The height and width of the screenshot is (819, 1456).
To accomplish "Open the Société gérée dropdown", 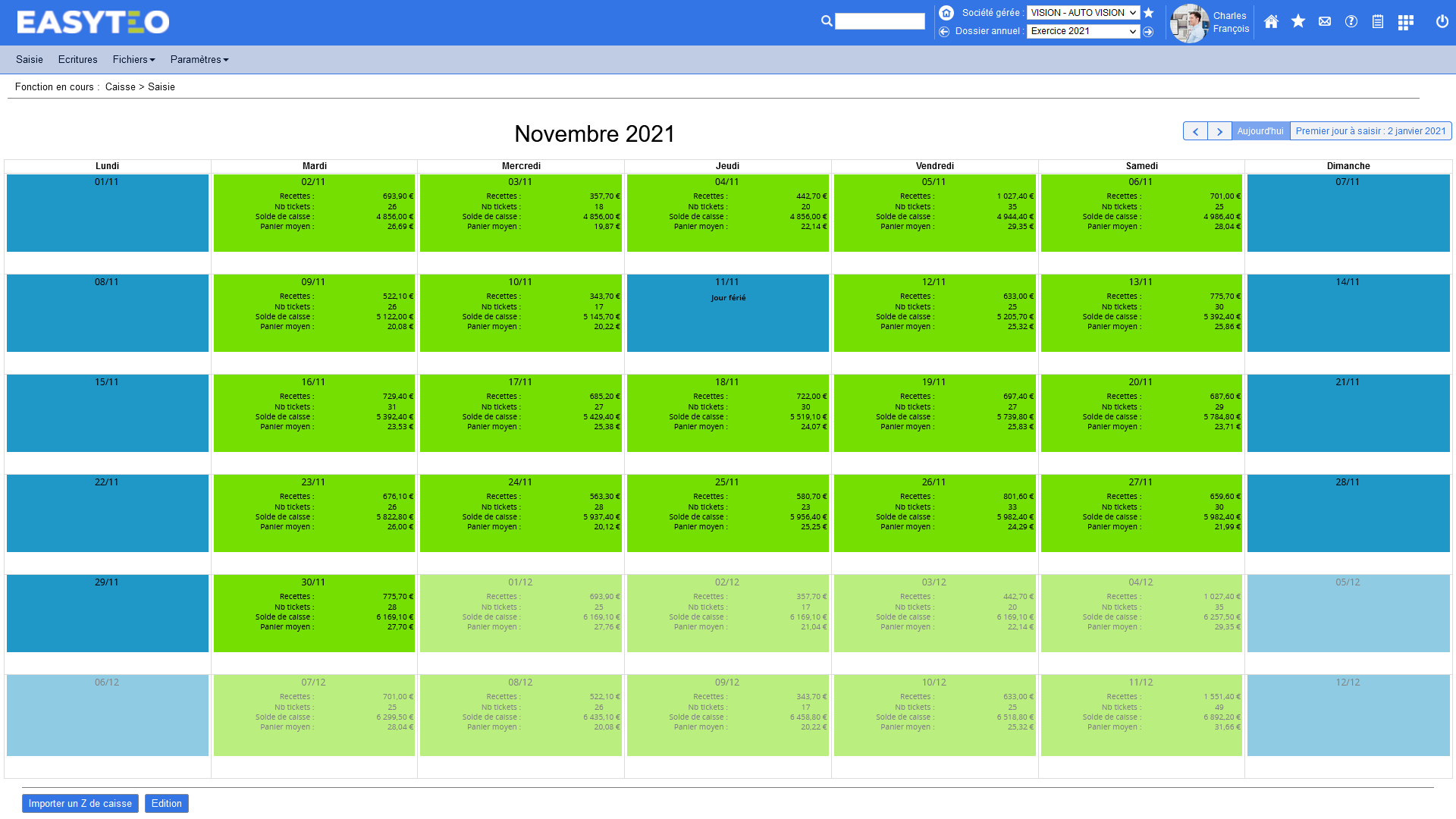I will point(1083,13).
